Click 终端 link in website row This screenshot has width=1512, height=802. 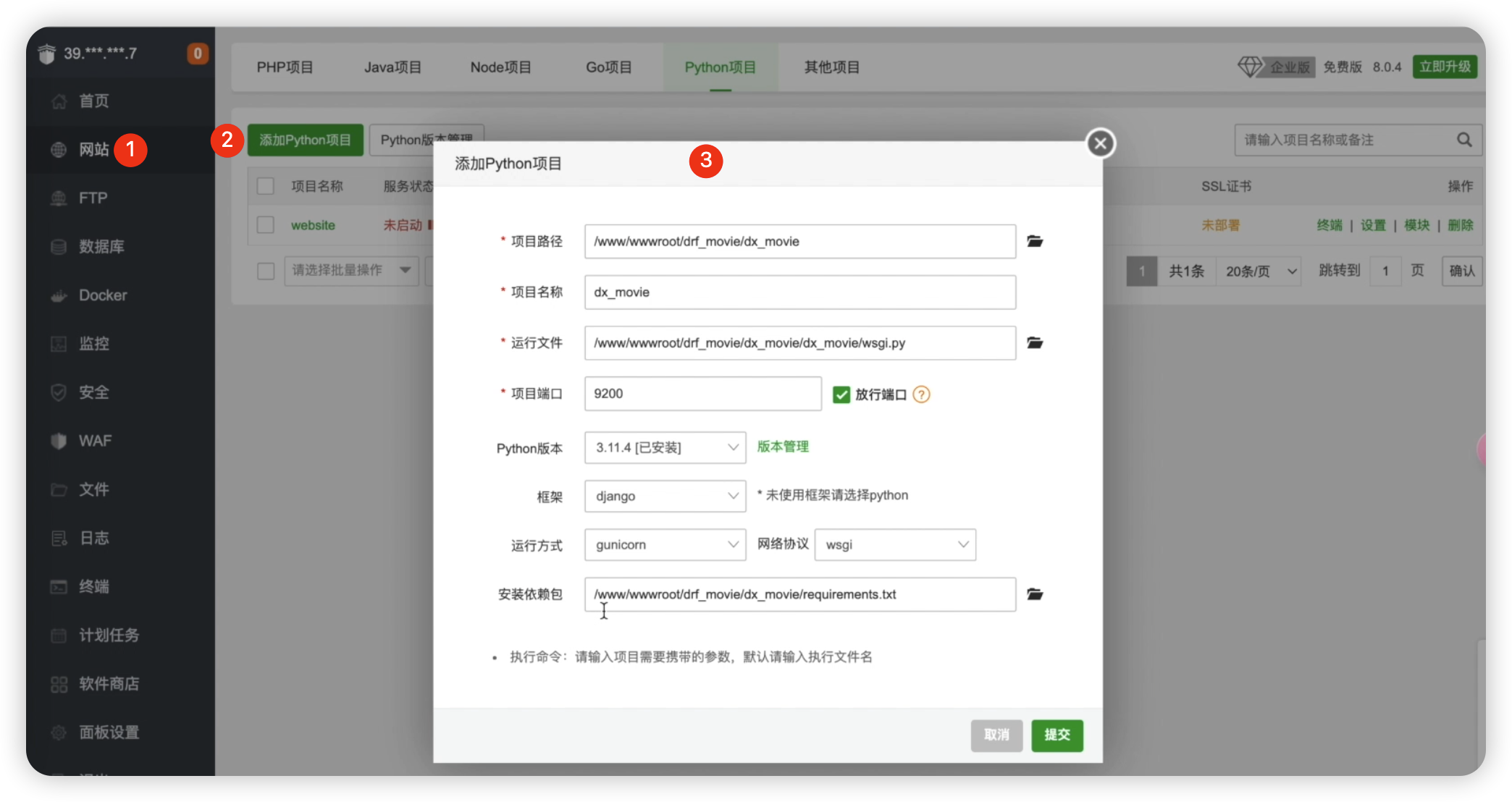tap(1329, 225)
